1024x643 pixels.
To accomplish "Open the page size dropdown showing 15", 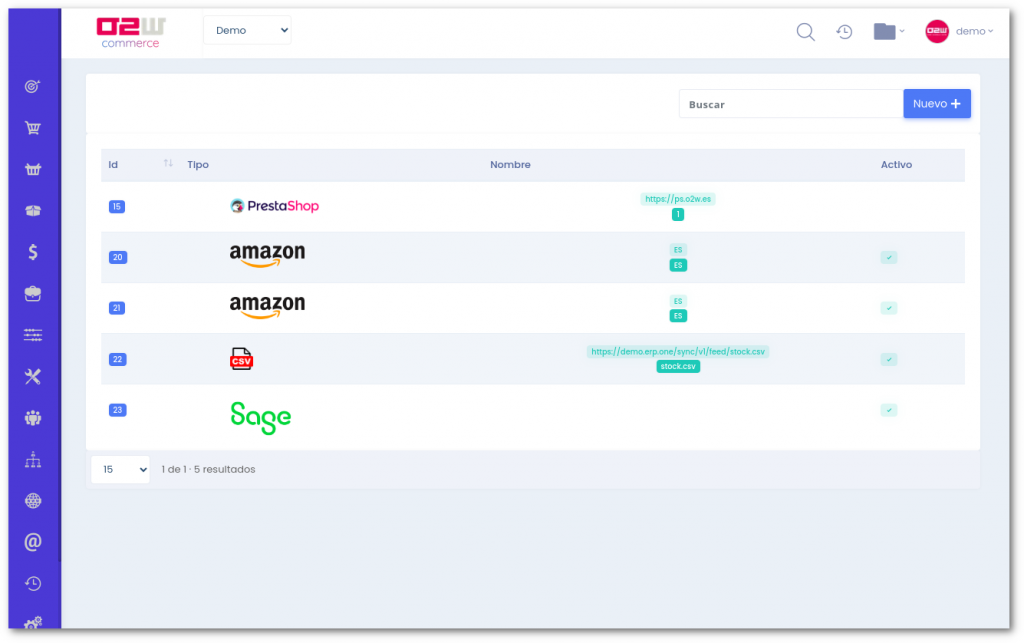I will (x=120, y=469).
